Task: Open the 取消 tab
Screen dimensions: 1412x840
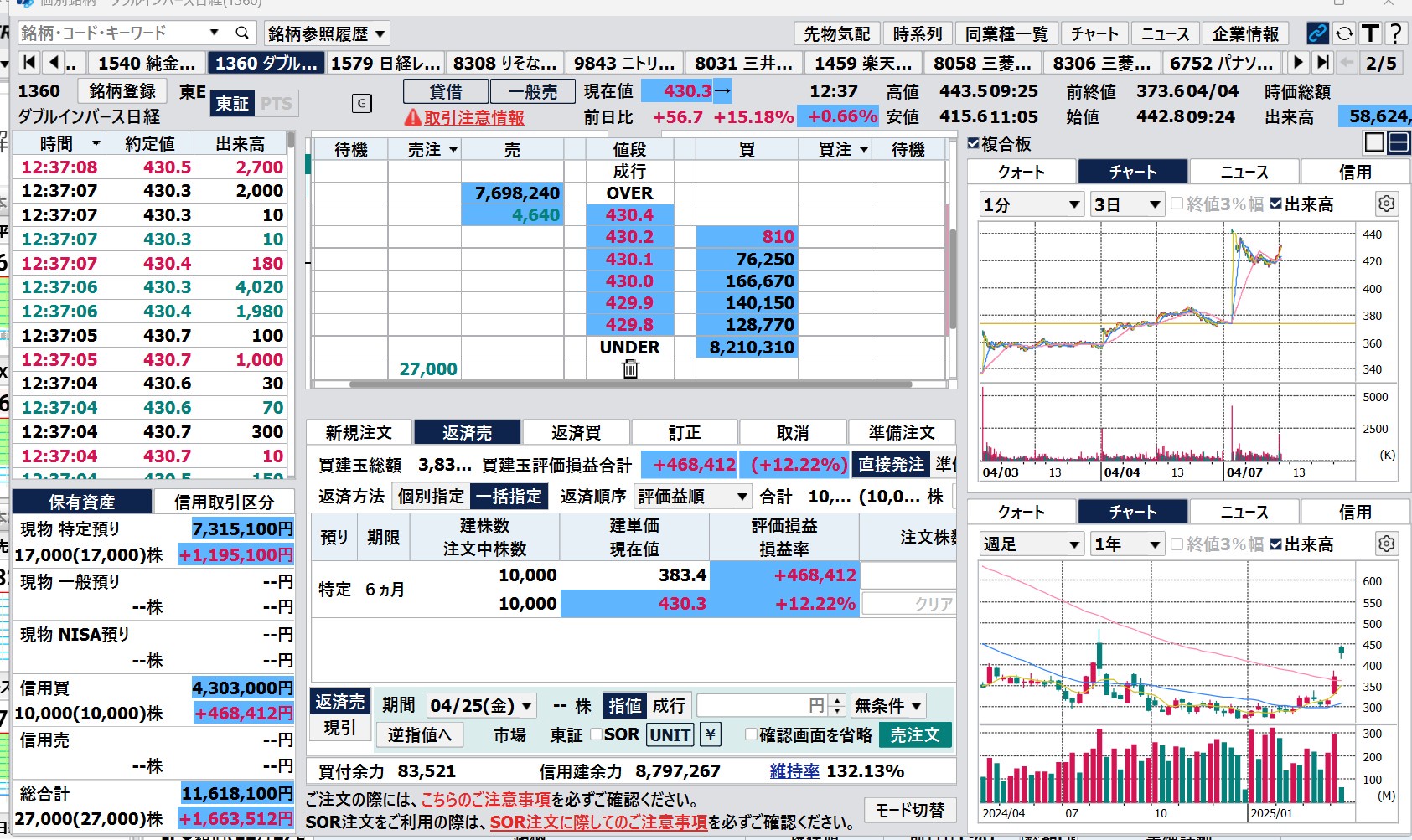Action: point(793,432)
